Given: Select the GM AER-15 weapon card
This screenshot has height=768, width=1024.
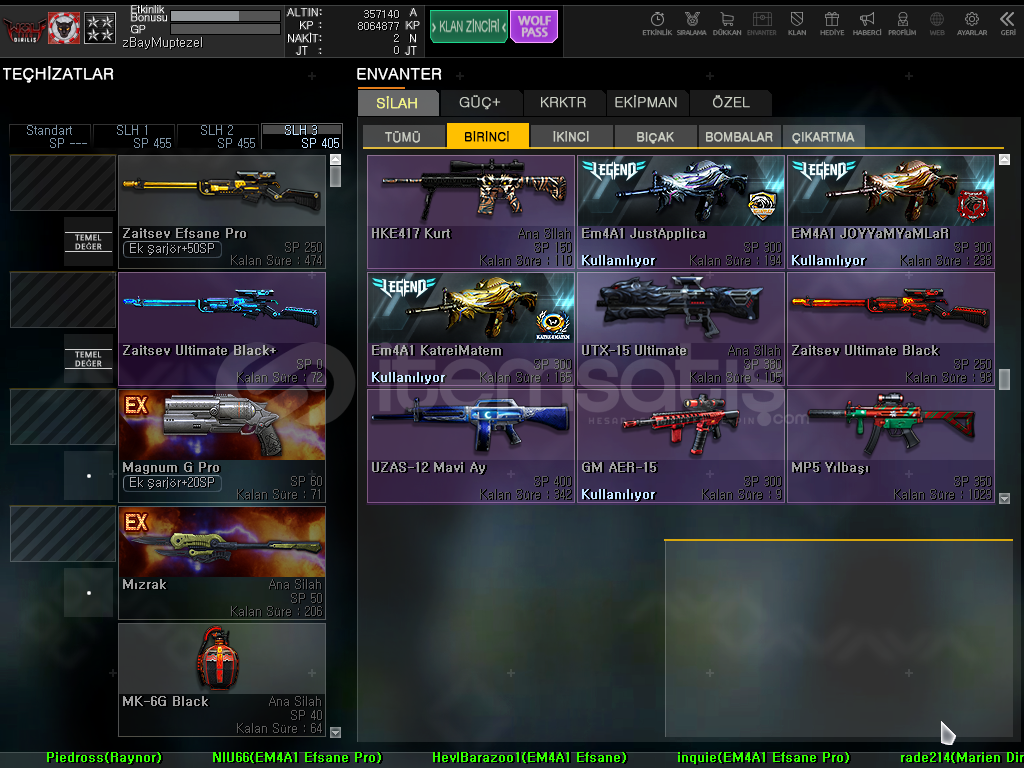Looking at the screenshot, I should tap(680, 446).
